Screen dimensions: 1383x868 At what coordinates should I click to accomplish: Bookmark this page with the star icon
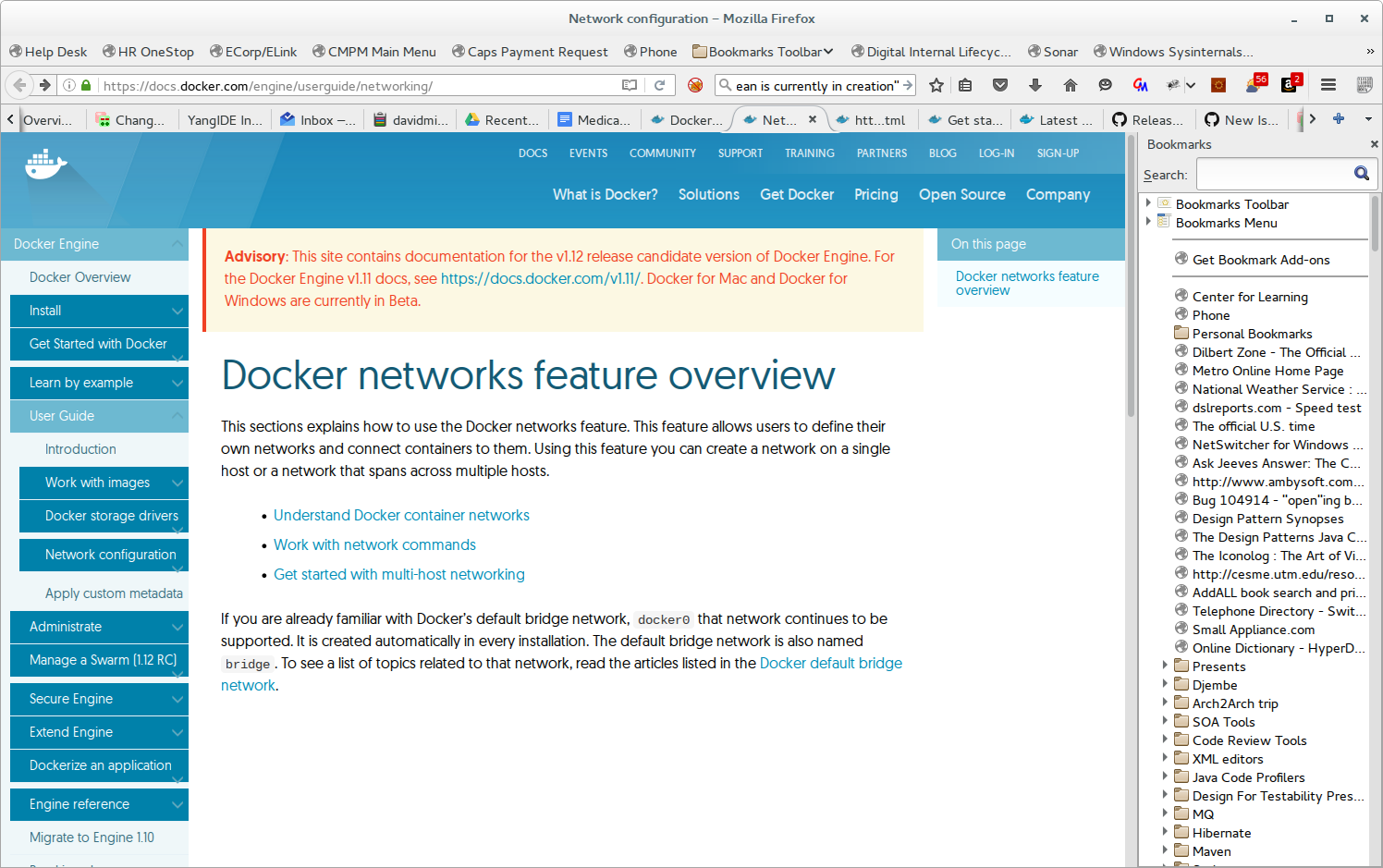tap(936, 85)
